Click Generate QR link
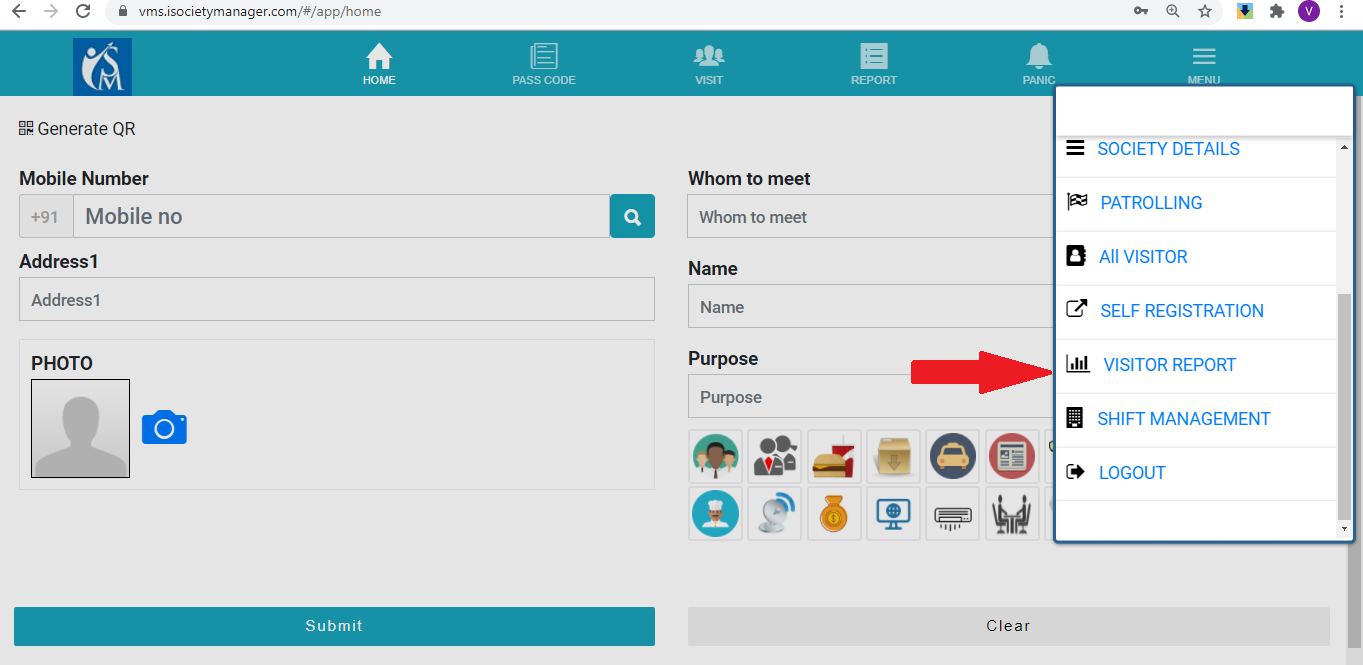The image size is (1363, 665). tap(77, 129)
